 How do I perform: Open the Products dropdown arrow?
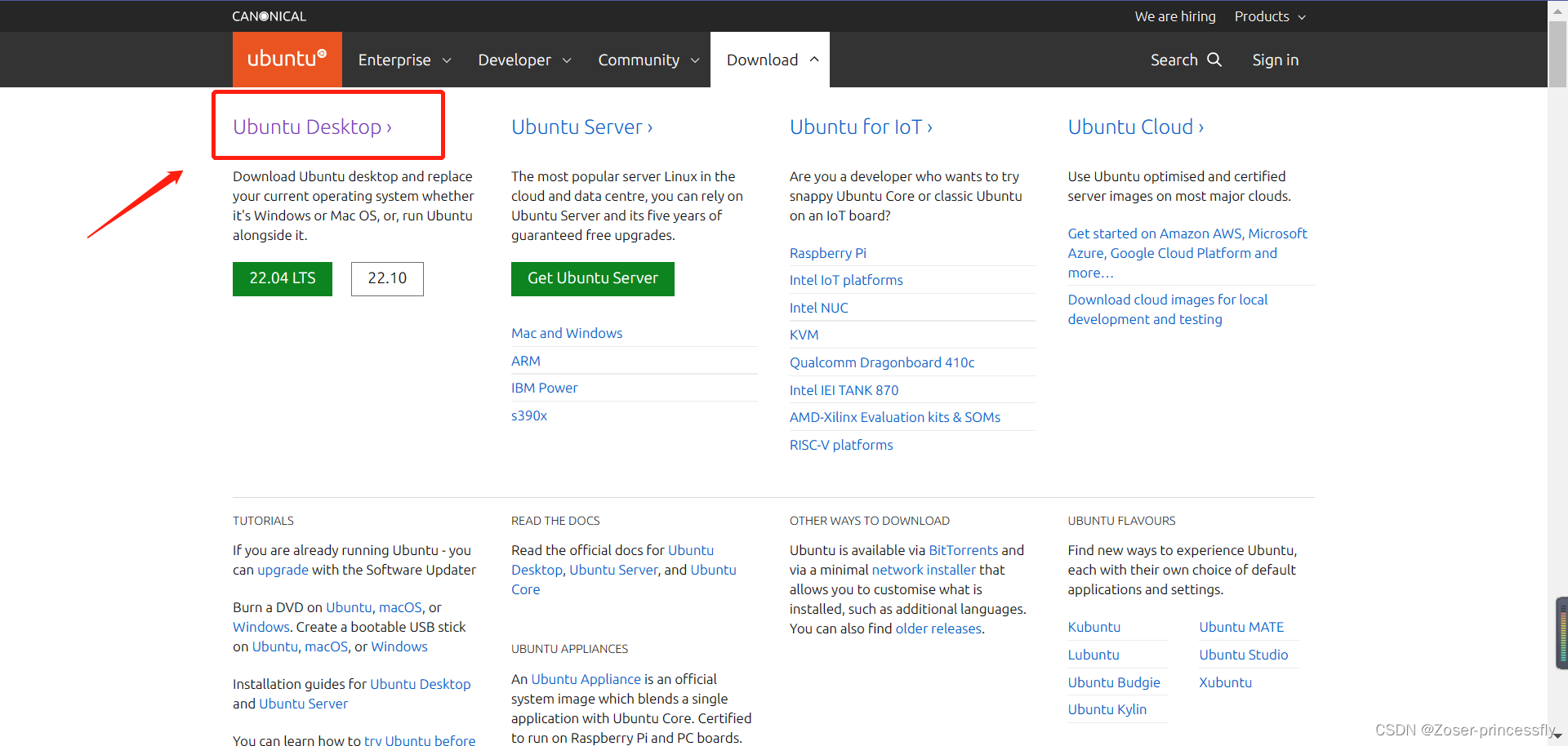(1302, 17)
